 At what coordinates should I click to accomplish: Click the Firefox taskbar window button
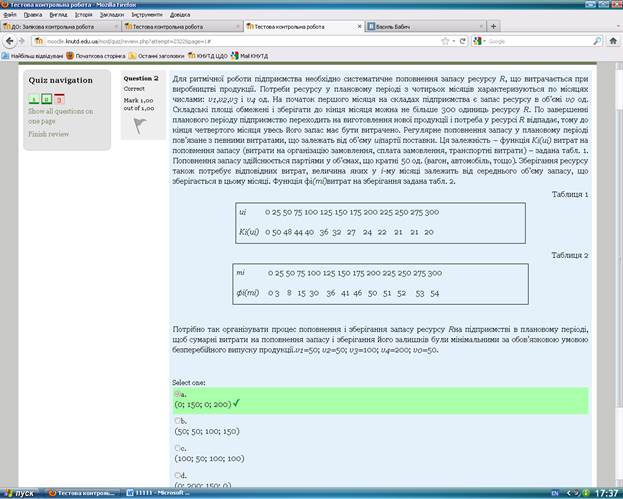click(83, 493)
